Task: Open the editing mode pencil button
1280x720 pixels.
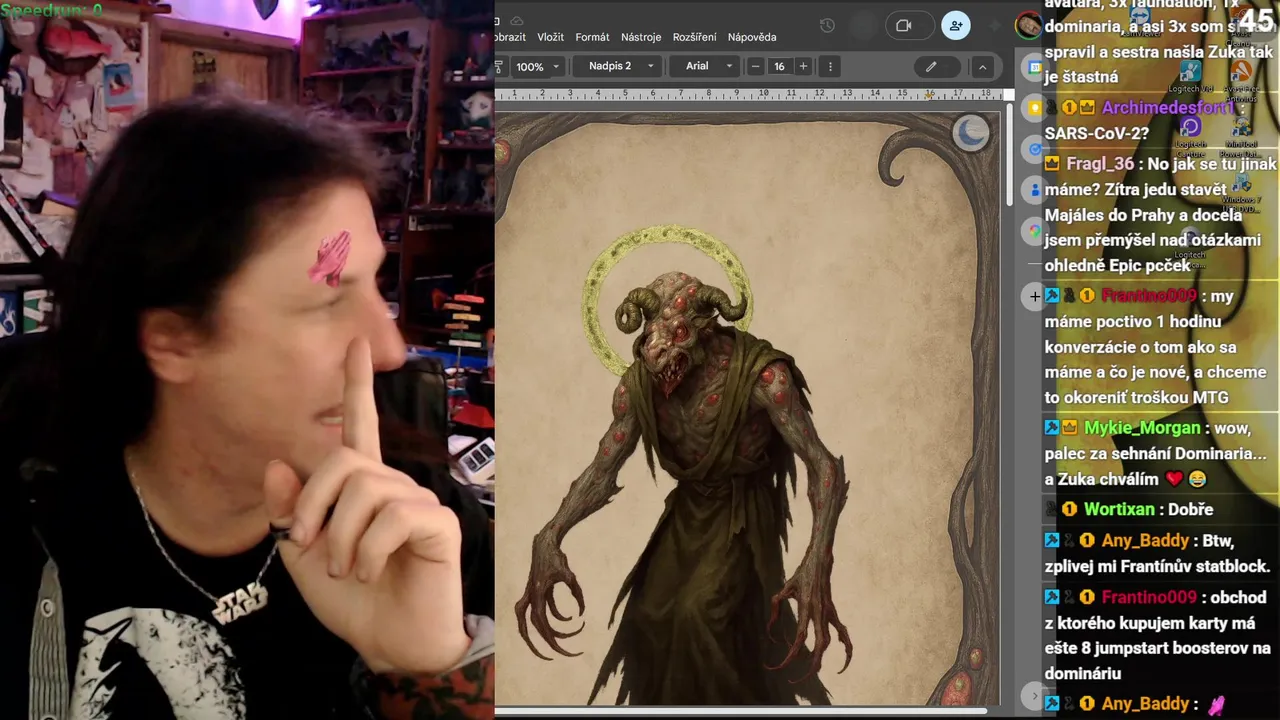Action: coord(937,66)
